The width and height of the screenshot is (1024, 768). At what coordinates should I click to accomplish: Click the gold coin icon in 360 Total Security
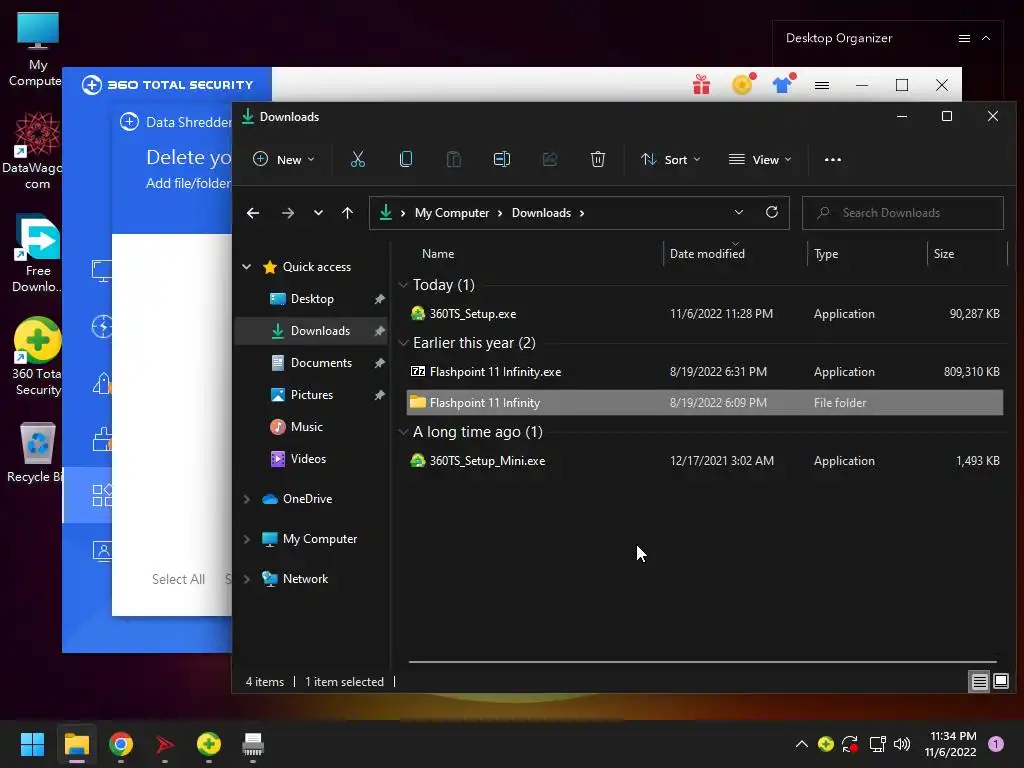[x=743, y=84]
